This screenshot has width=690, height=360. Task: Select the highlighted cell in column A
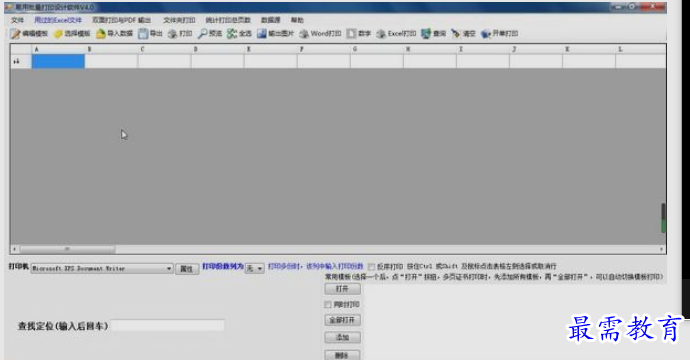coord(58,62)
